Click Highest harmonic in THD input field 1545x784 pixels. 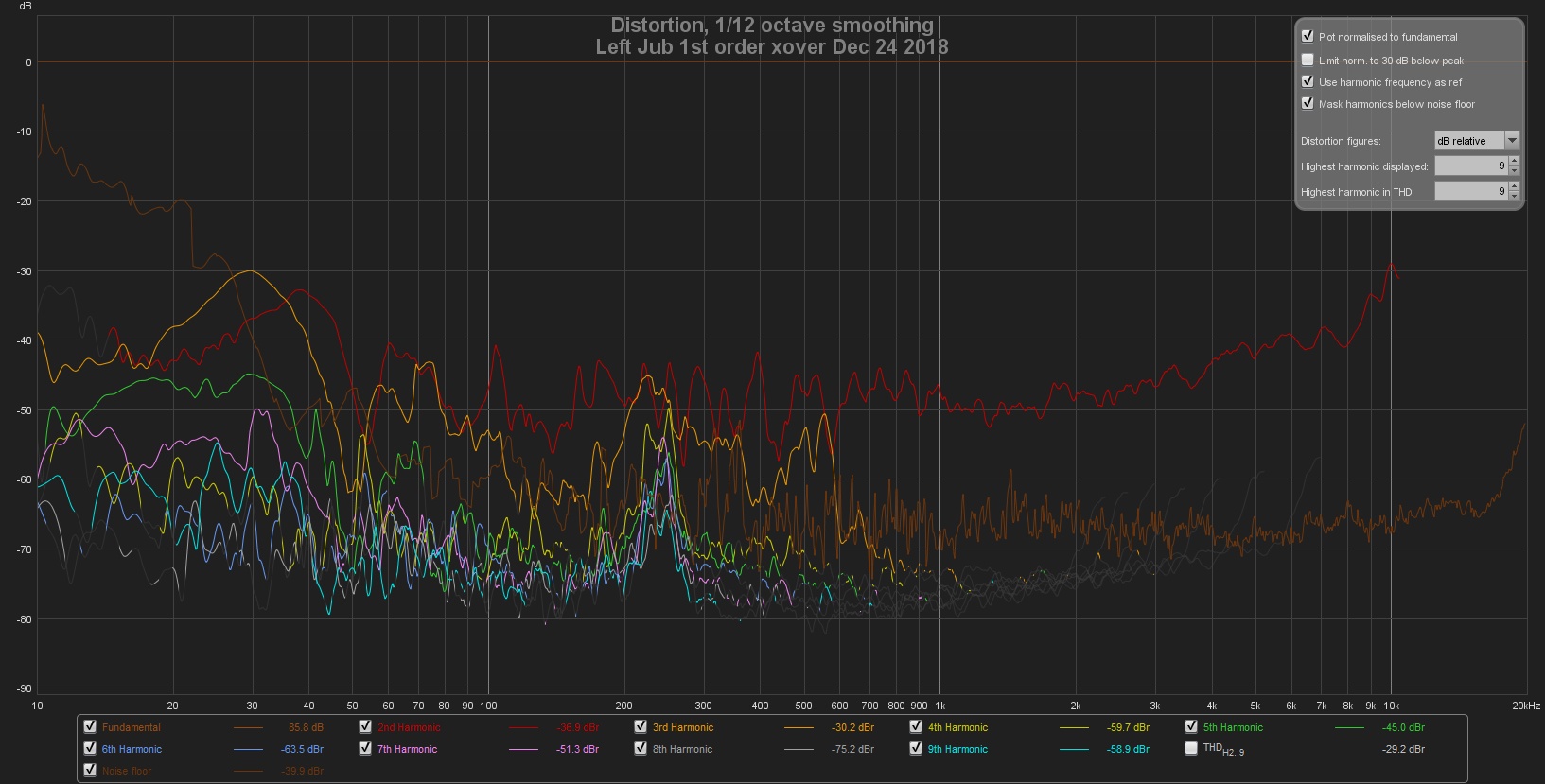pos(1471,192)
